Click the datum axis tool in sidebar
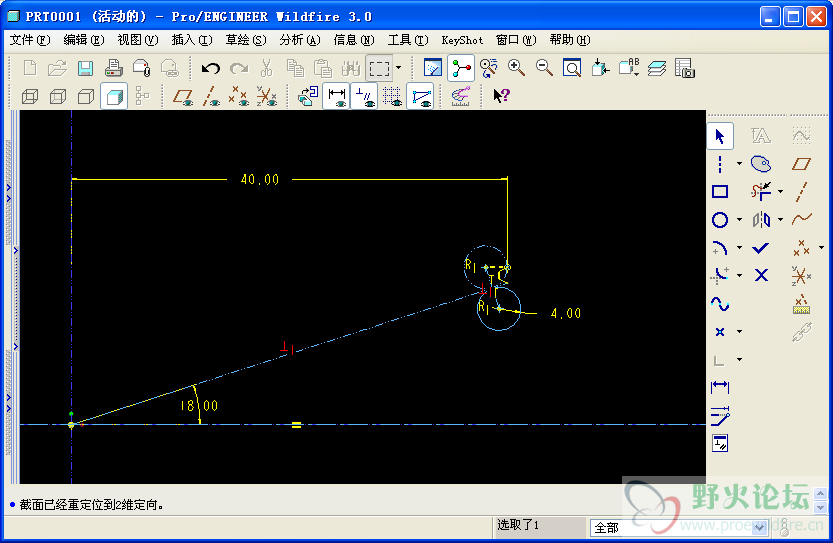833x543 pixels. point(801,192)
